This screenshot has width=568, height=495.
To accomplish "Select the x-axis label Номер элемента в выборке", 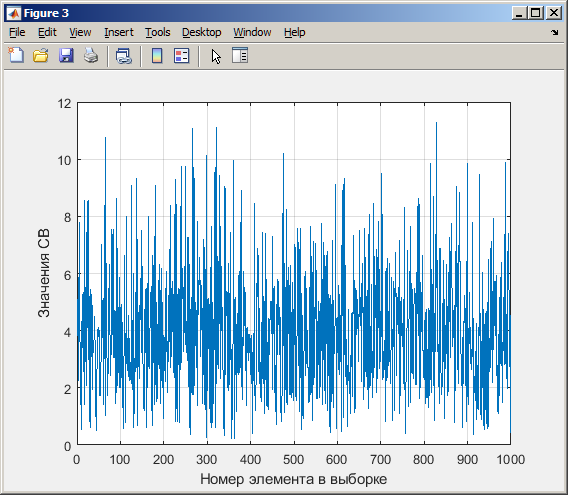I will [294, 479].
